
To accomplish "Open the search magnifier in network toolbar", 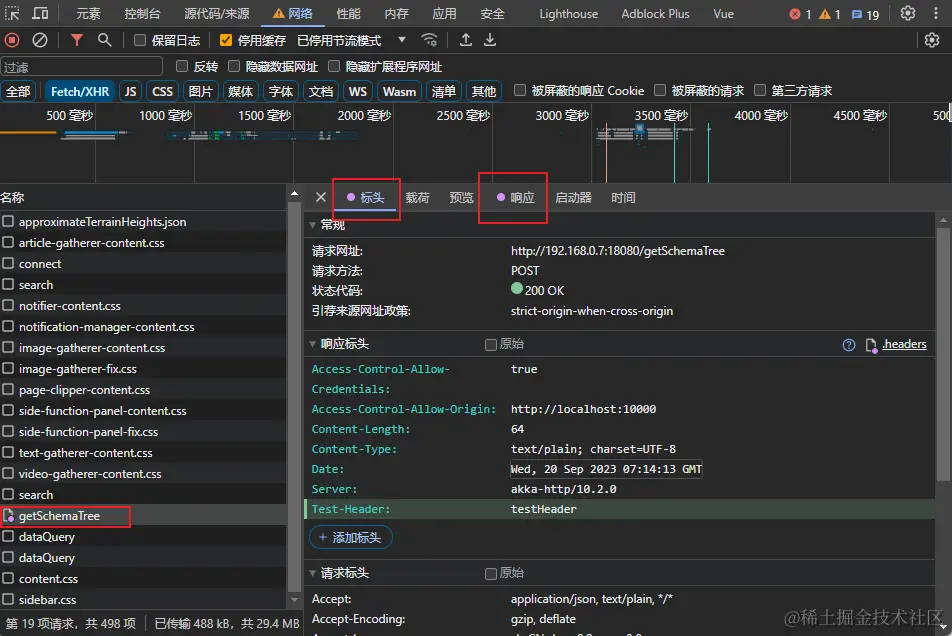I will tap(104, 40).
